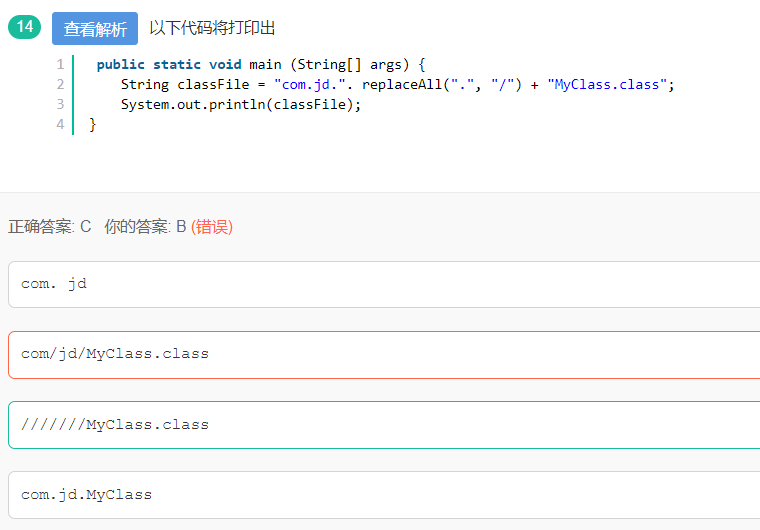Click line number 1 in the code gutter
760x530 pixels.
(x=60, y=64)
